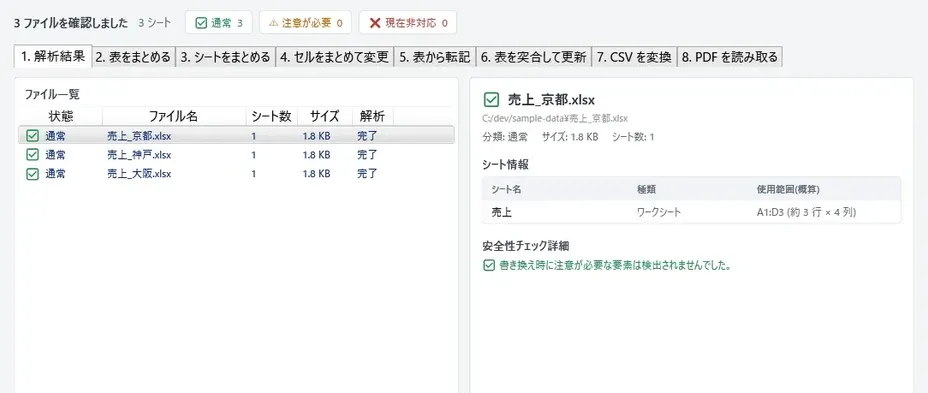Click the green check icon in 通常 button

point(201,24)
